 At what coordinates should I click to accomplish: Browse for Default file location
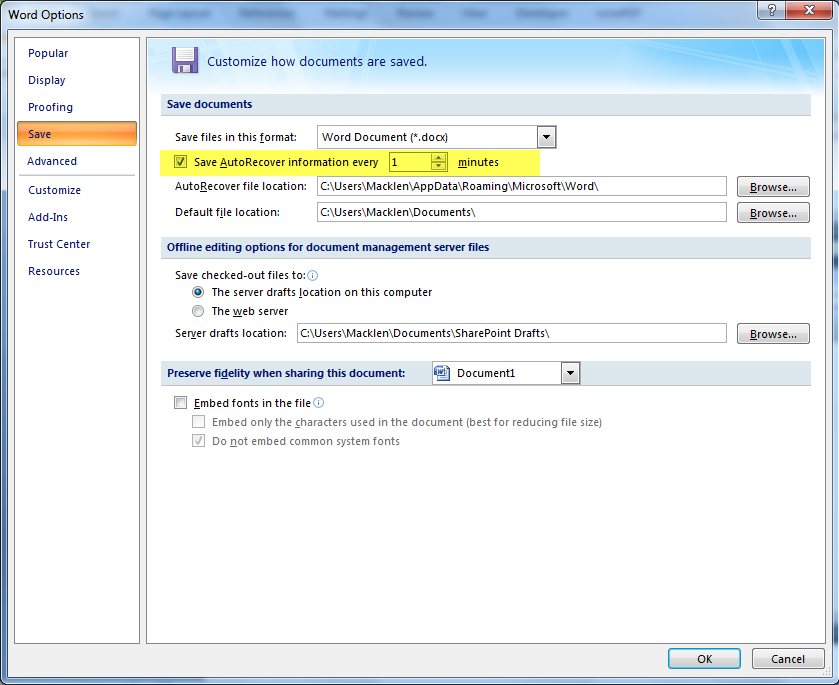coord(773,212)
